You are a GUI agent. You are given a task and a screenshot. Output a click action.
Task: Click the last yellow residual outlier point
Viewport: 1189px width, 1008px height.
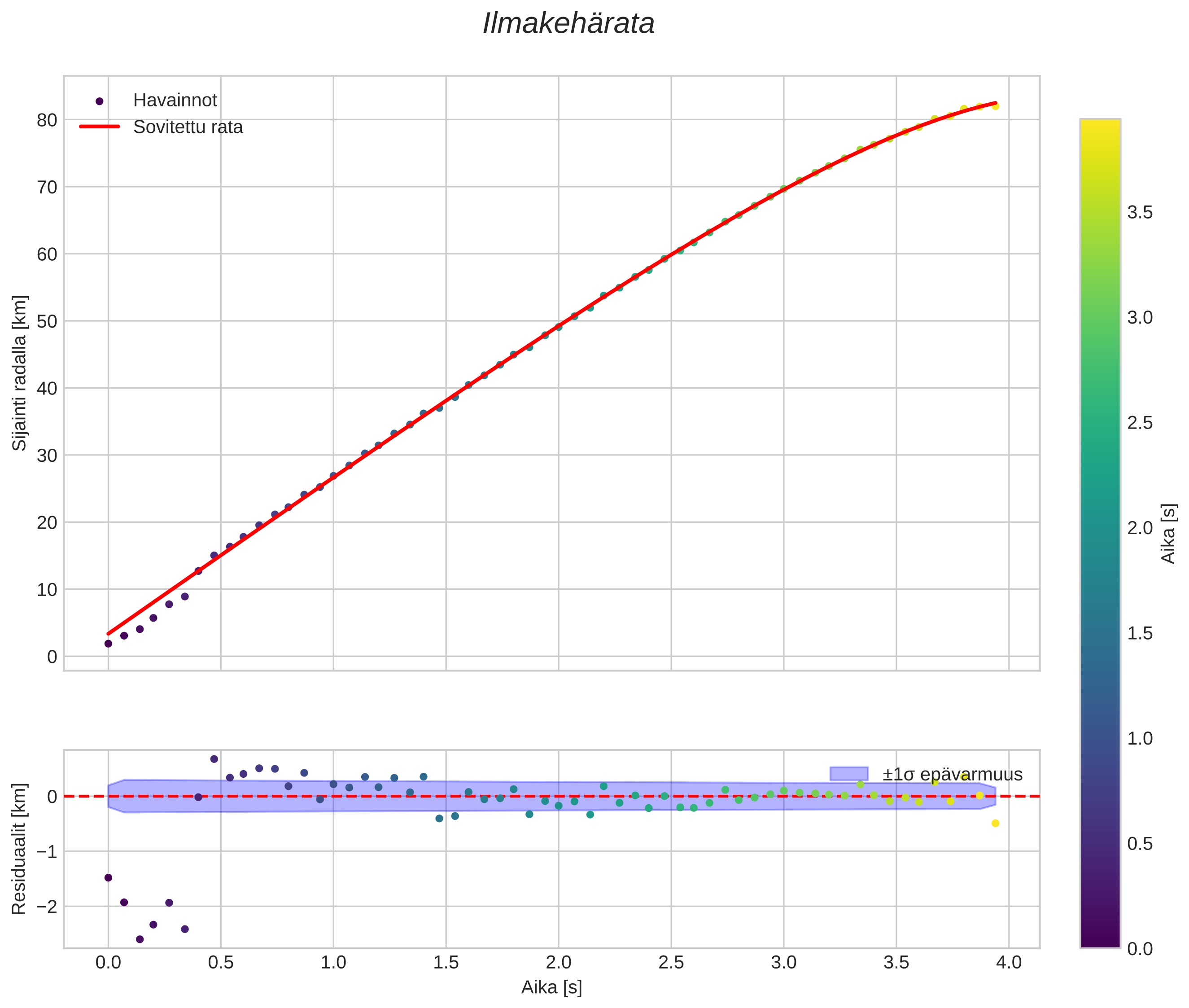click(995, 824)
